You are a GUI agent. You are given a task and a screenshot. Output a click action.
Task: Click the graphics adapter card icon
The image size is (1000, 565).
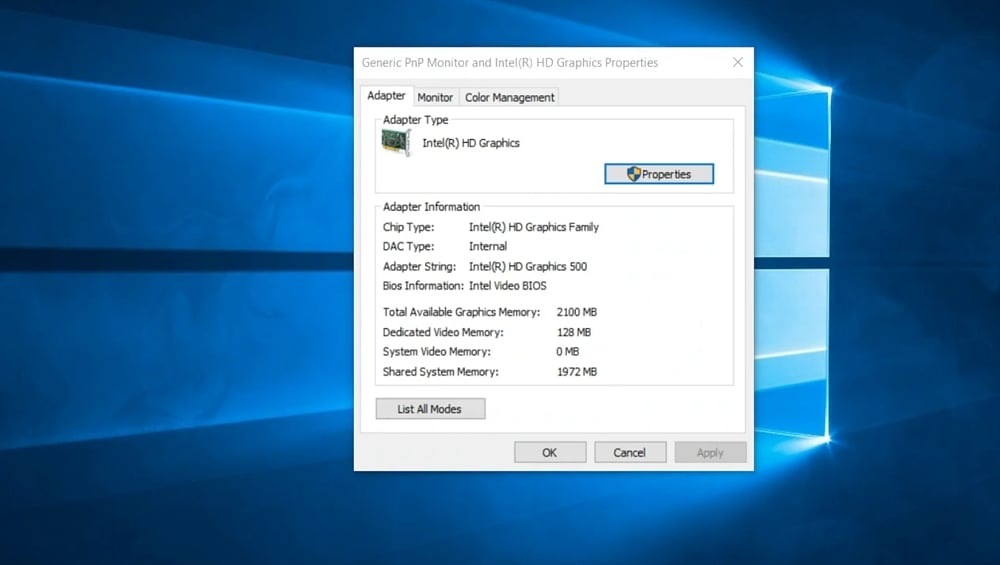[x=396, y=143]
